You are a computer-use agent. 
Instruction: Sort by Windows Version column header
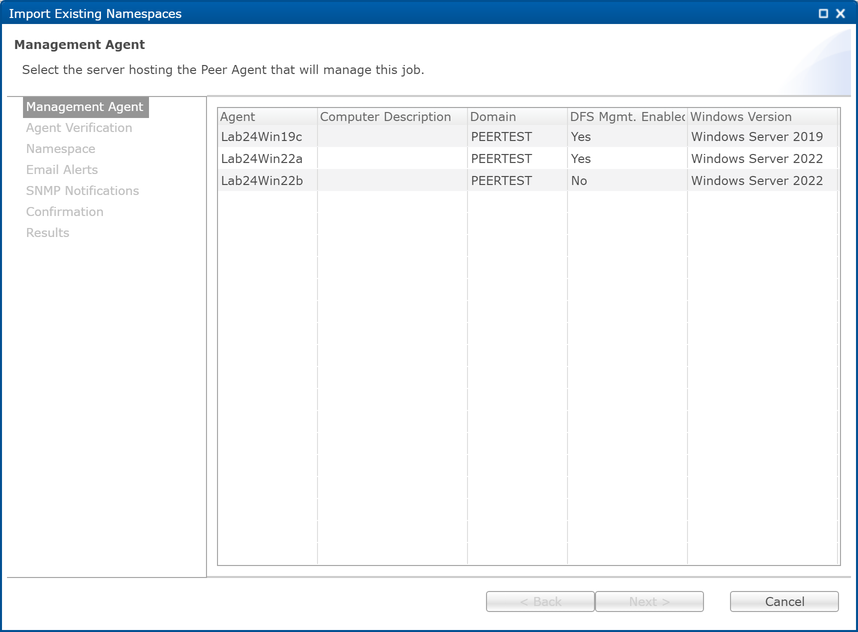click(x=763, y=117)
